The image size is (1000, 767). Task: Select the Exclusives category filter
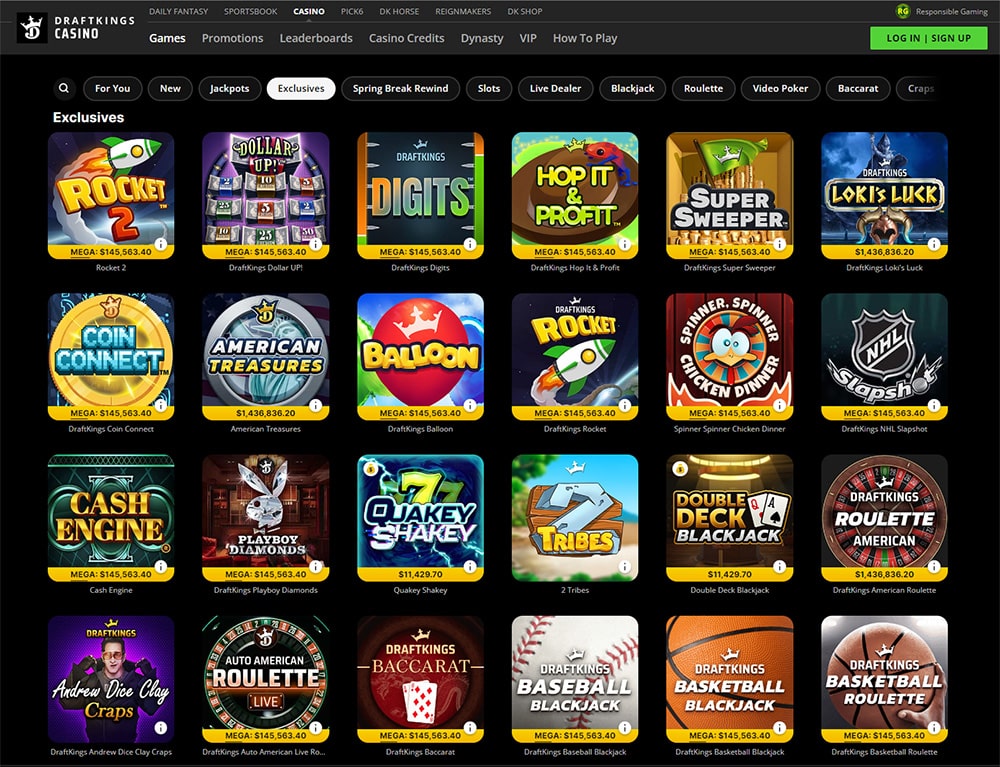pyautogui.click(x=301, y=89)
